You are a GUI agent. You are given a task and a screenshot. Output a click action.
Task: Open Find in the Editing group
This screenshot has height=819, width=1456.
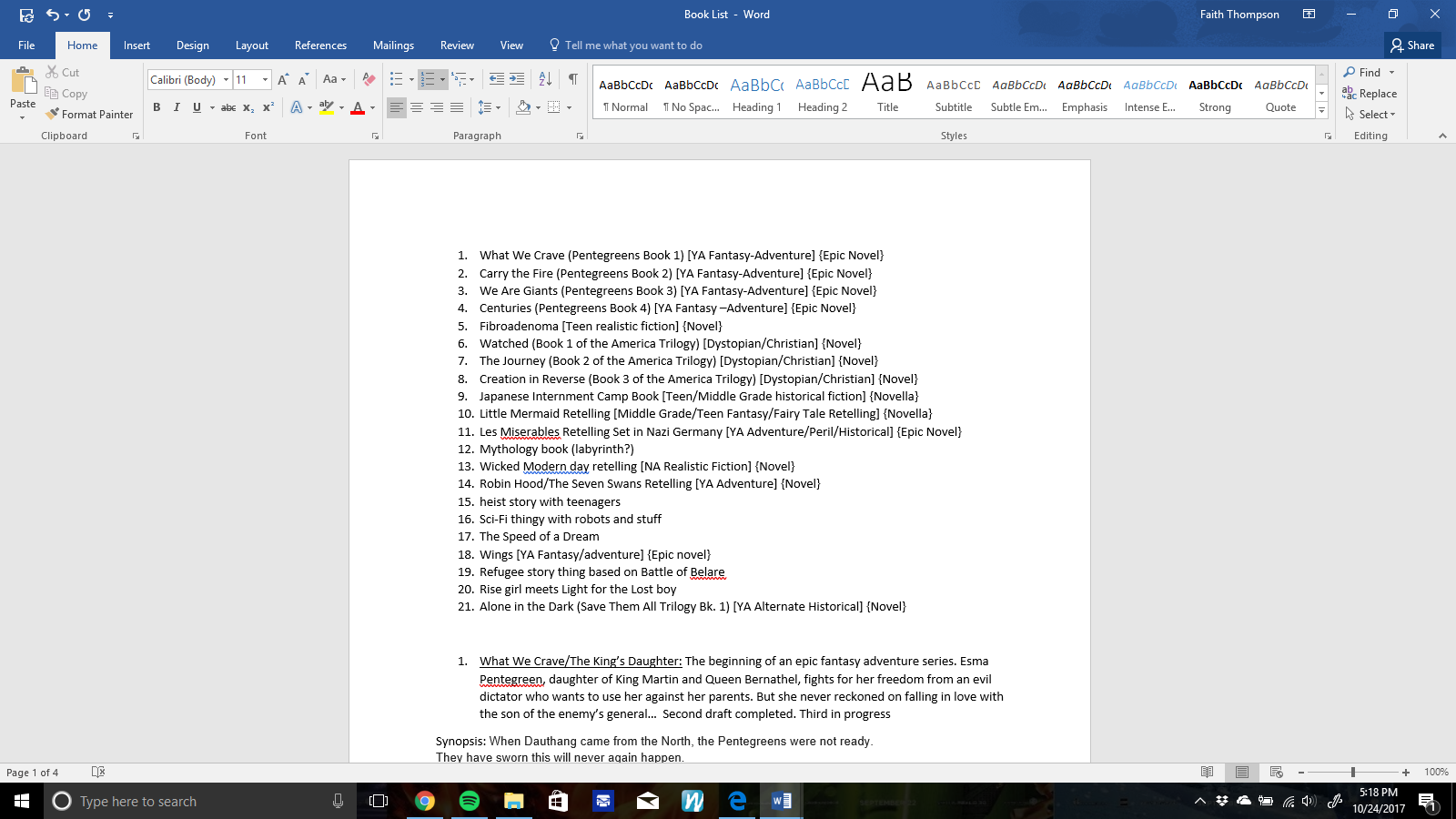(1369, 72)
